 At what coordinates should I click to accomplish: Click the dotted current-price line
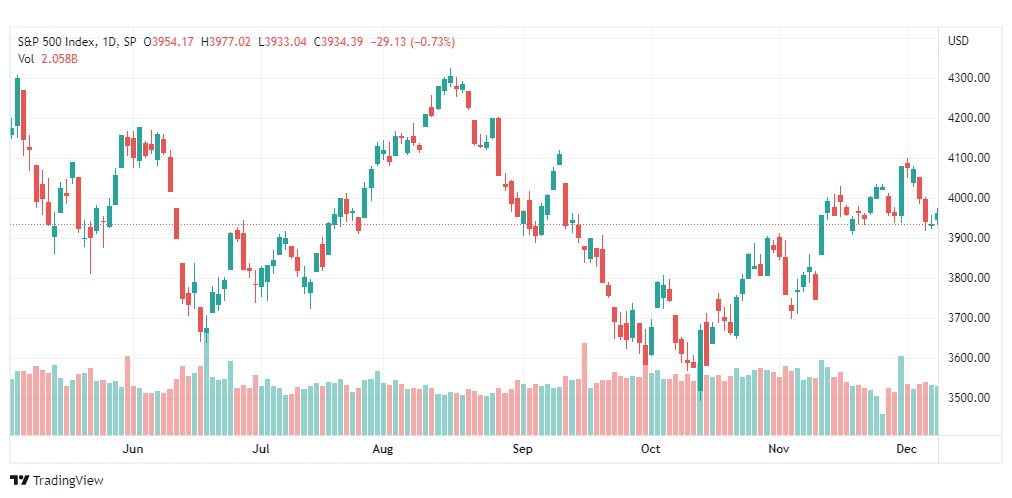pyautogui.click(x=474, y=224)
